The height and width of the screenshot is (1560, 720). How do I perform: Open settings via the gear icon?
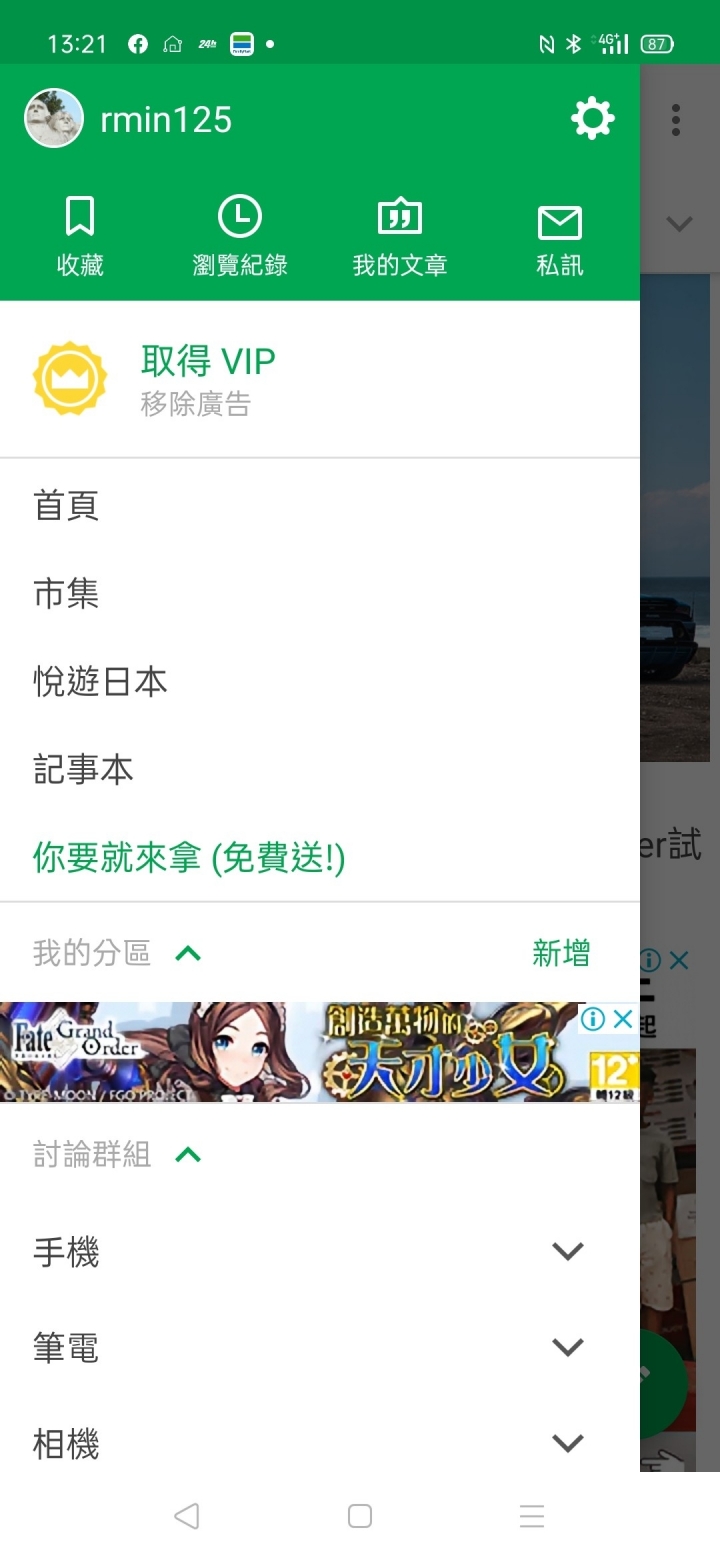tap(593, 119)
